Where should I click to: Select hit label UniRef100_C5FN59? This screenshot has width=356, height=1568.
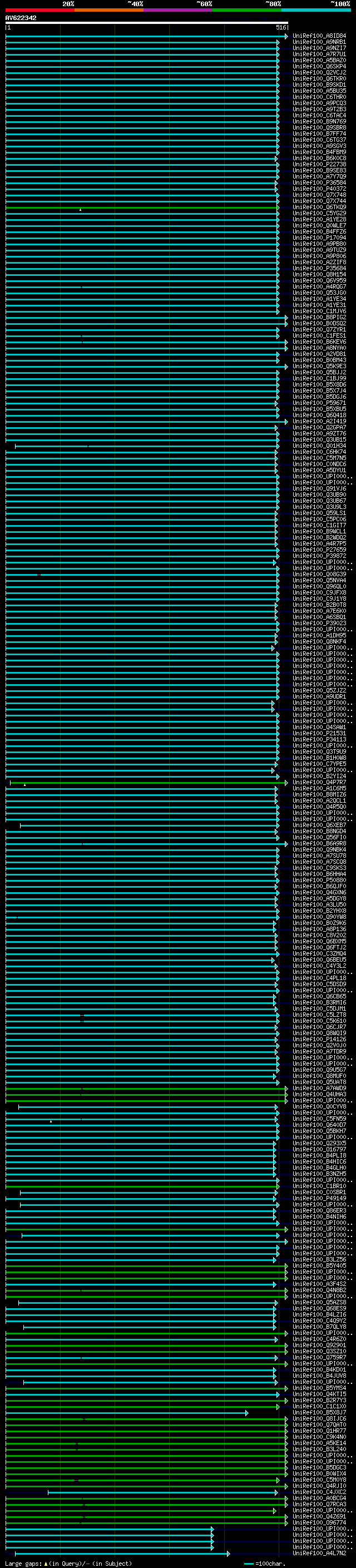click(x=319, y=1119)
